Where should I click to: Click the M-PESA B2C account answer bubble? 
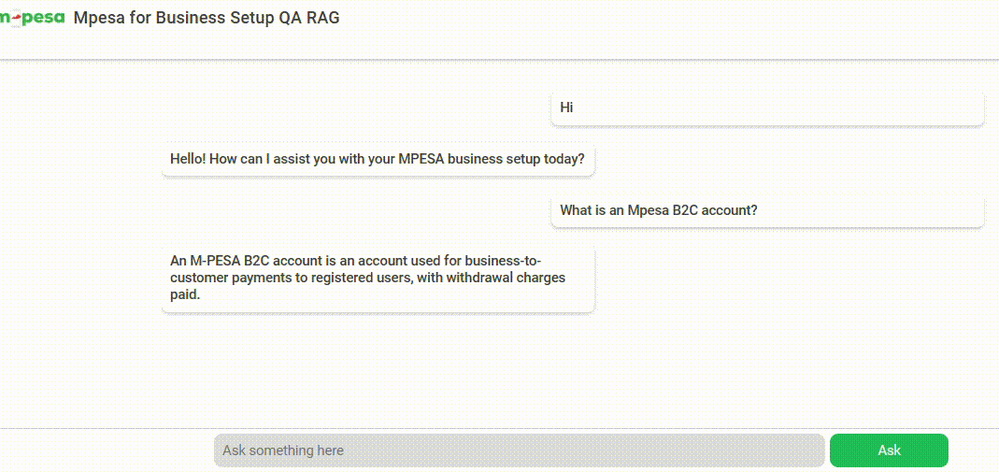378,278
